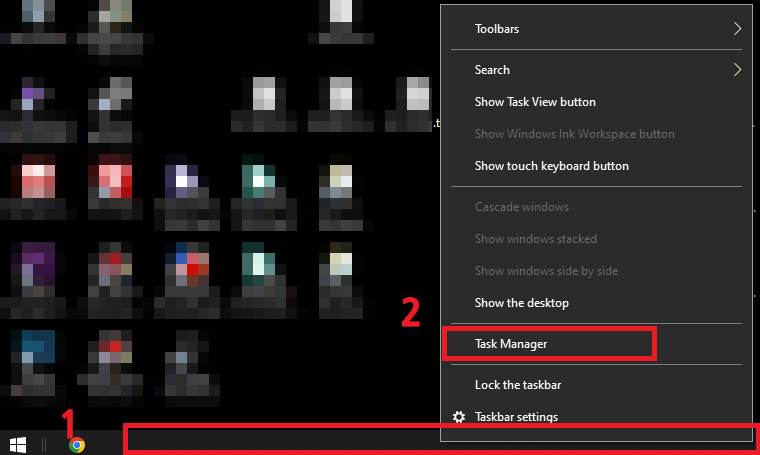Click Show Windows Ink Workspace button entry
This screenshot has width=760, height=455.
click(x=596, y=134)
